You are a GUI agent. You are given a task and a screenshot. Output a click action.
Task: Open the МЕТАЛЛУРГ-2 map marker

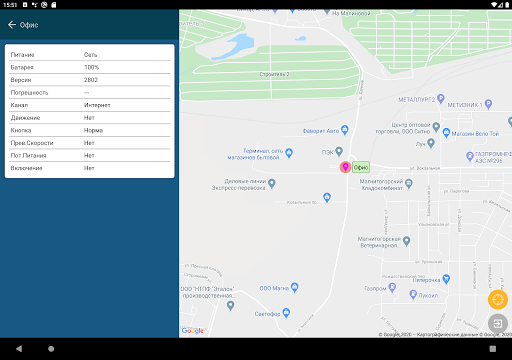tap(441, 98)
